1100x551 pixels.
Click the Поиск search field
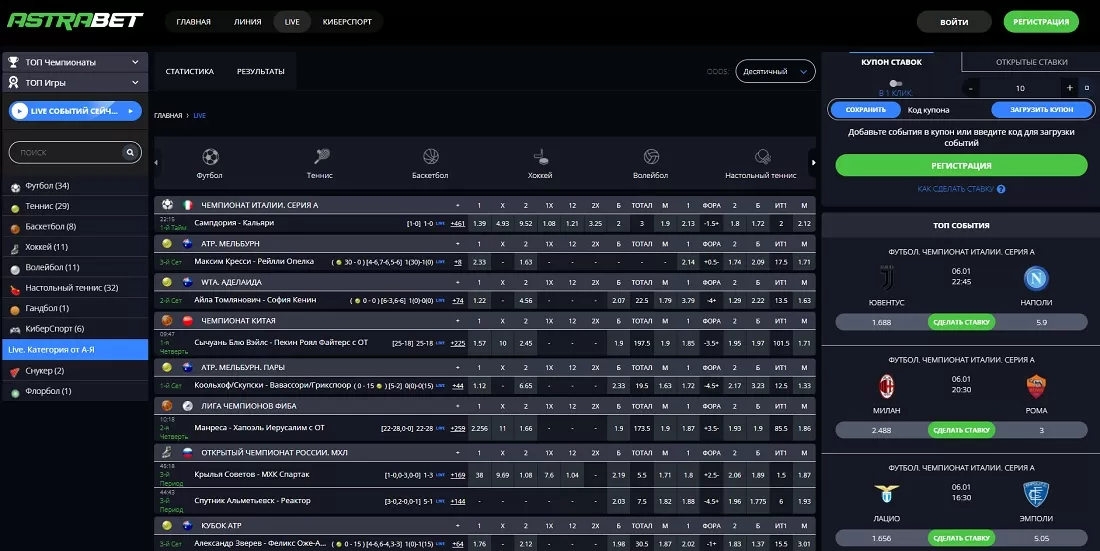[x=65, y=153]
